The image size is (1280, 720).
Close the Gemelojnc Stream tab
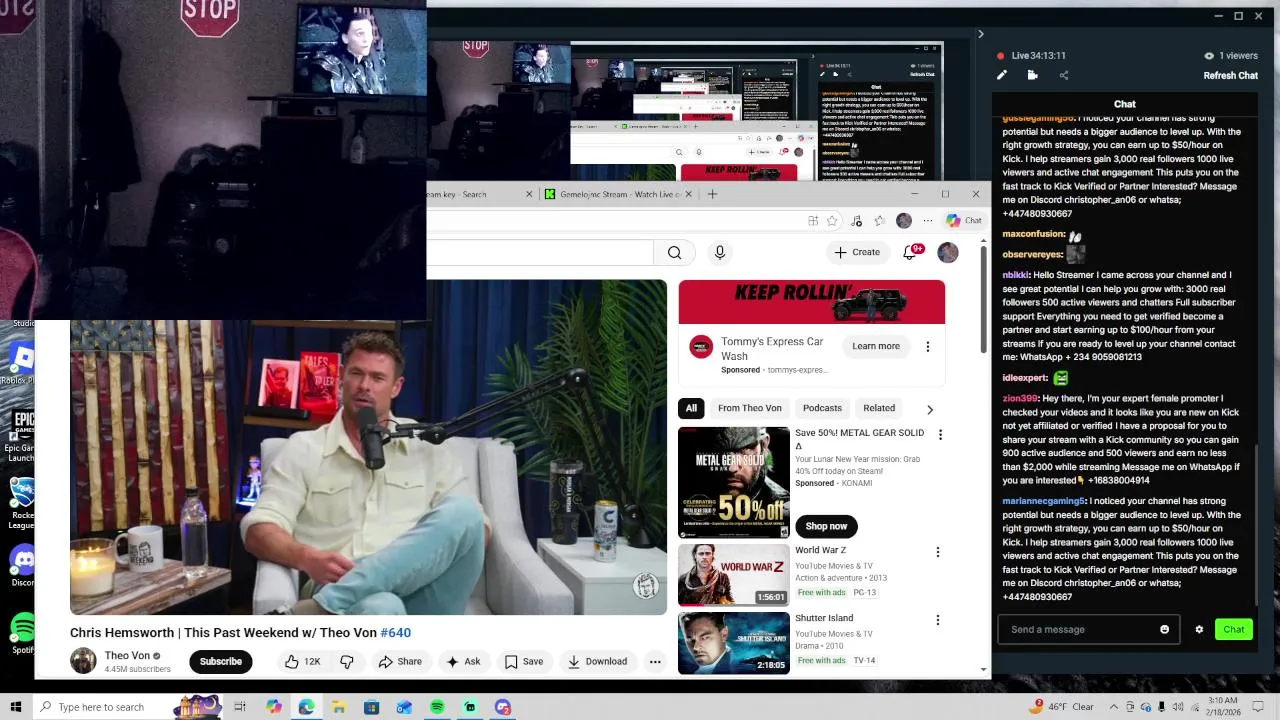[688, 194]
